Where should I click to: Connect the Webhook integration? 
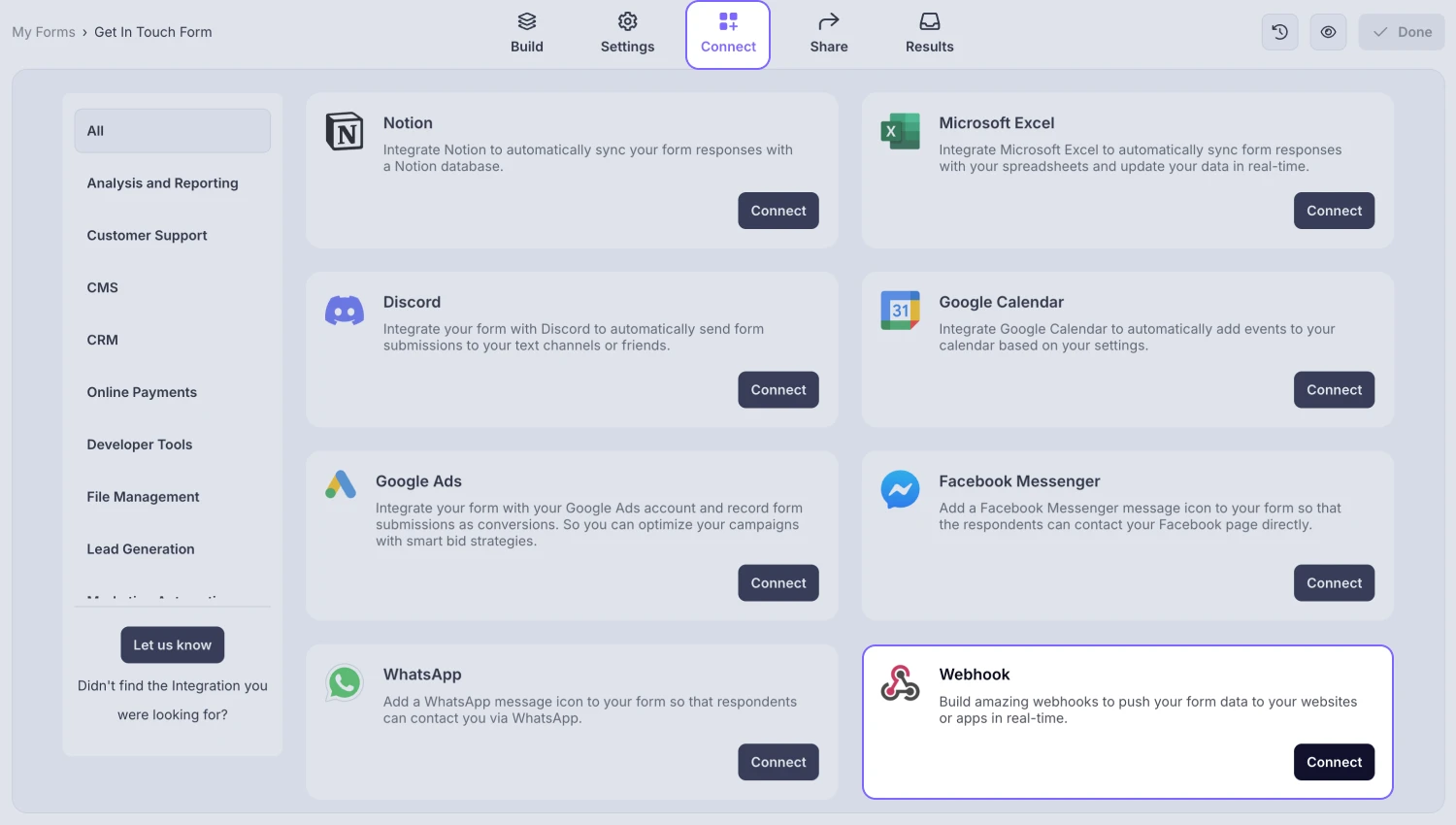point(1334,762)
